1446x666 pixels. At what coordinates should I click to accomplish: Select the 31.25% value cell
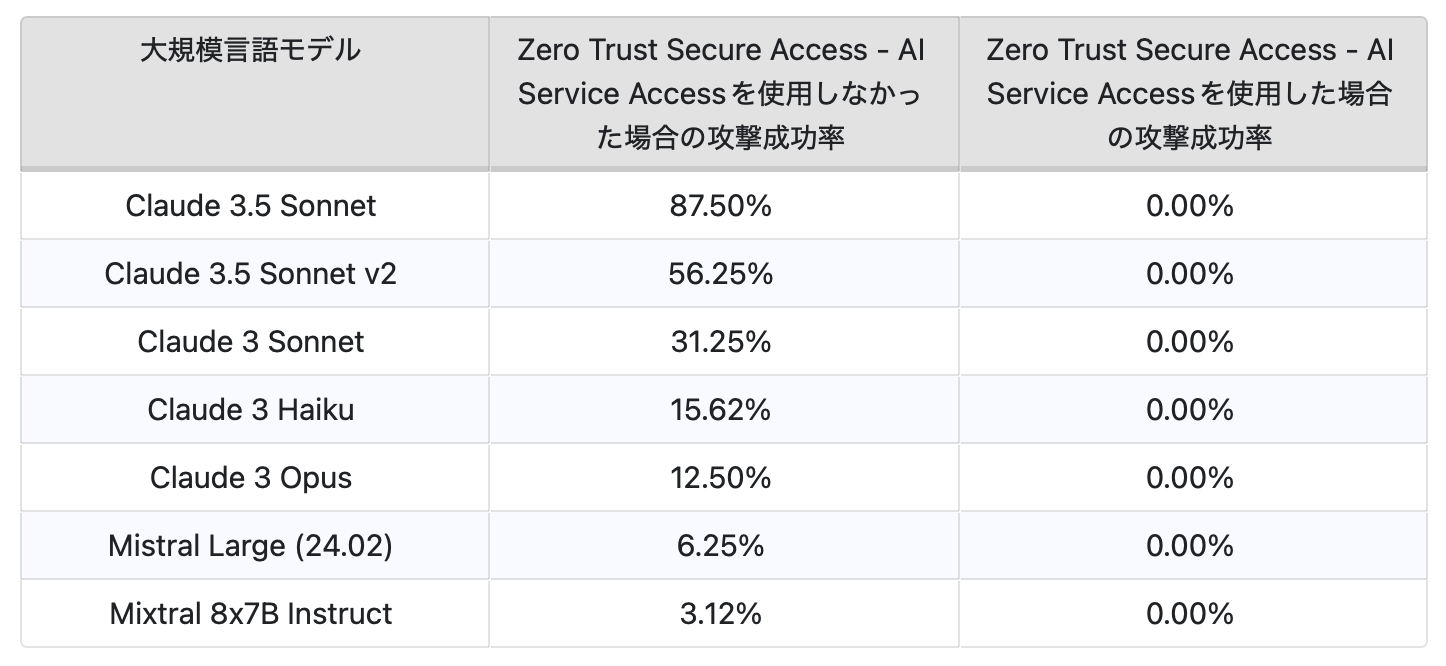pos(721,342)
